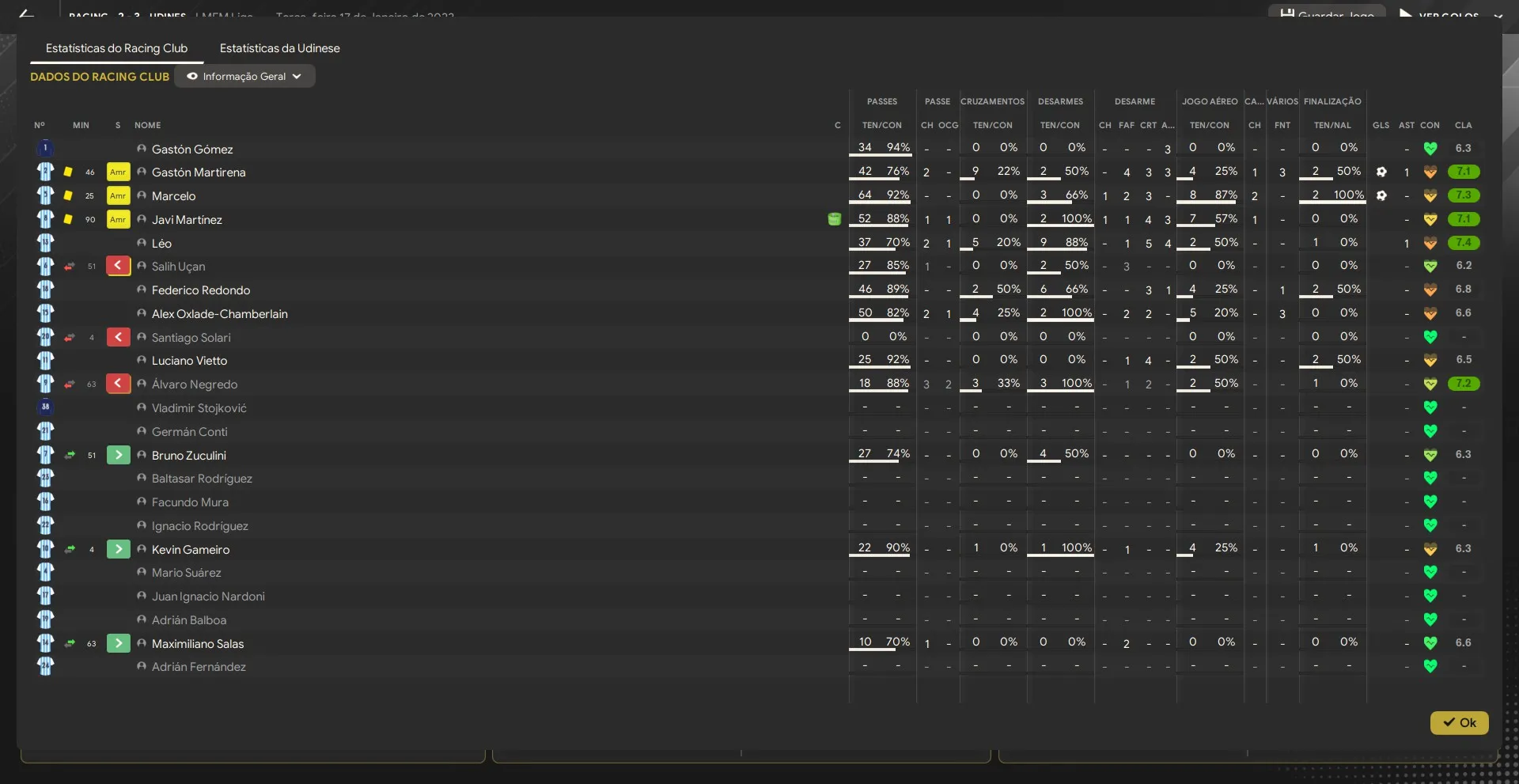The height and width of the screenshot is (784, 1519).
Task: Click red substituted-off arrow for Álvaro Negredo
Action: tap(118, 384)
